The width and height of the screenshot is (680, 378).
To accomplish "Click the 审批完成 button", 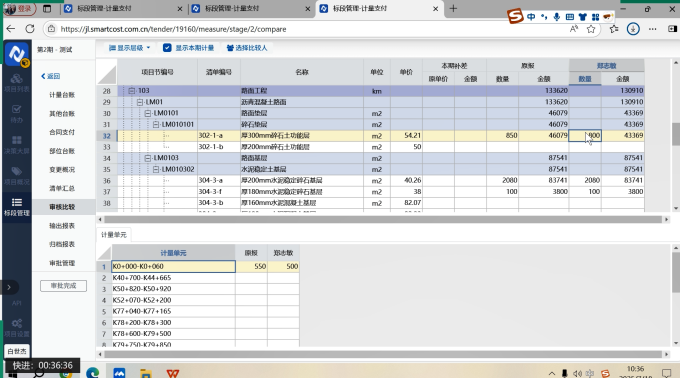I will click(x=63, y=286).
